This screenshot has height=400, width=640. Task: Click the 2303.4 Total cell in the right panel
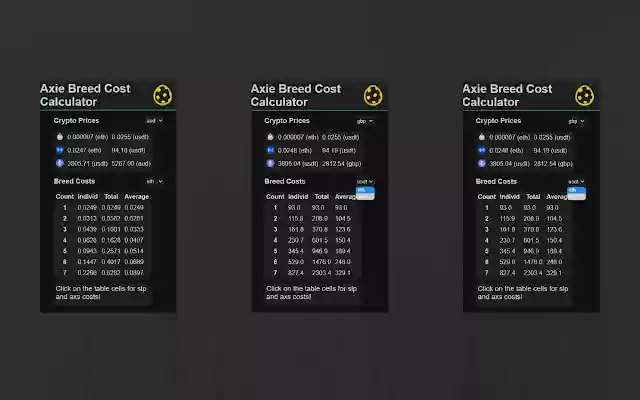coord(533,273)
